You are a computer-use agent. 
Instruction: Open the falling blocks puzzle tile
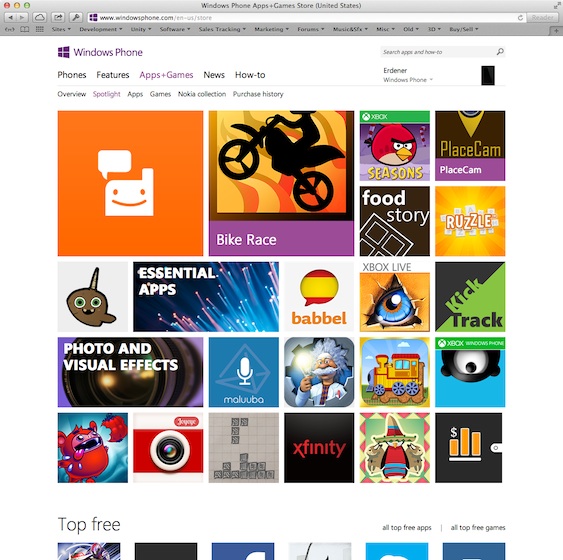point(243,448)
